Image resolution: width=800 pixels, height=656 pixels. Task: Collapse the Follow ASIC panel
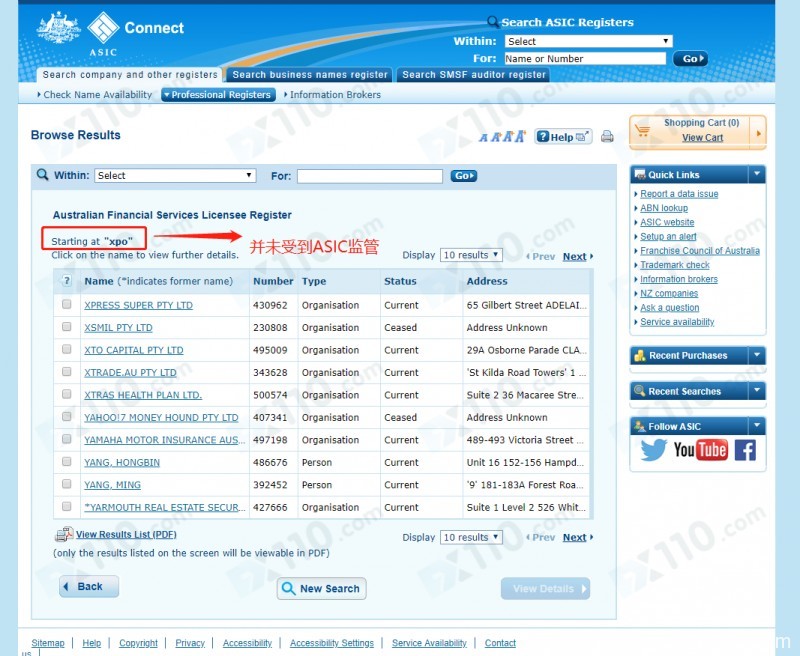pos(757,425)
